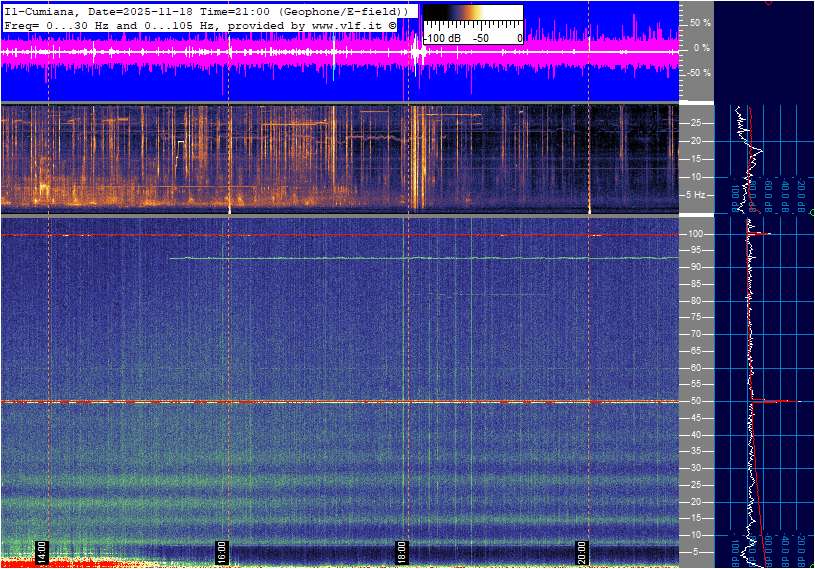Click the 16:00 time marker label
Screen dimensions: 815x569
tap(222, 553)
